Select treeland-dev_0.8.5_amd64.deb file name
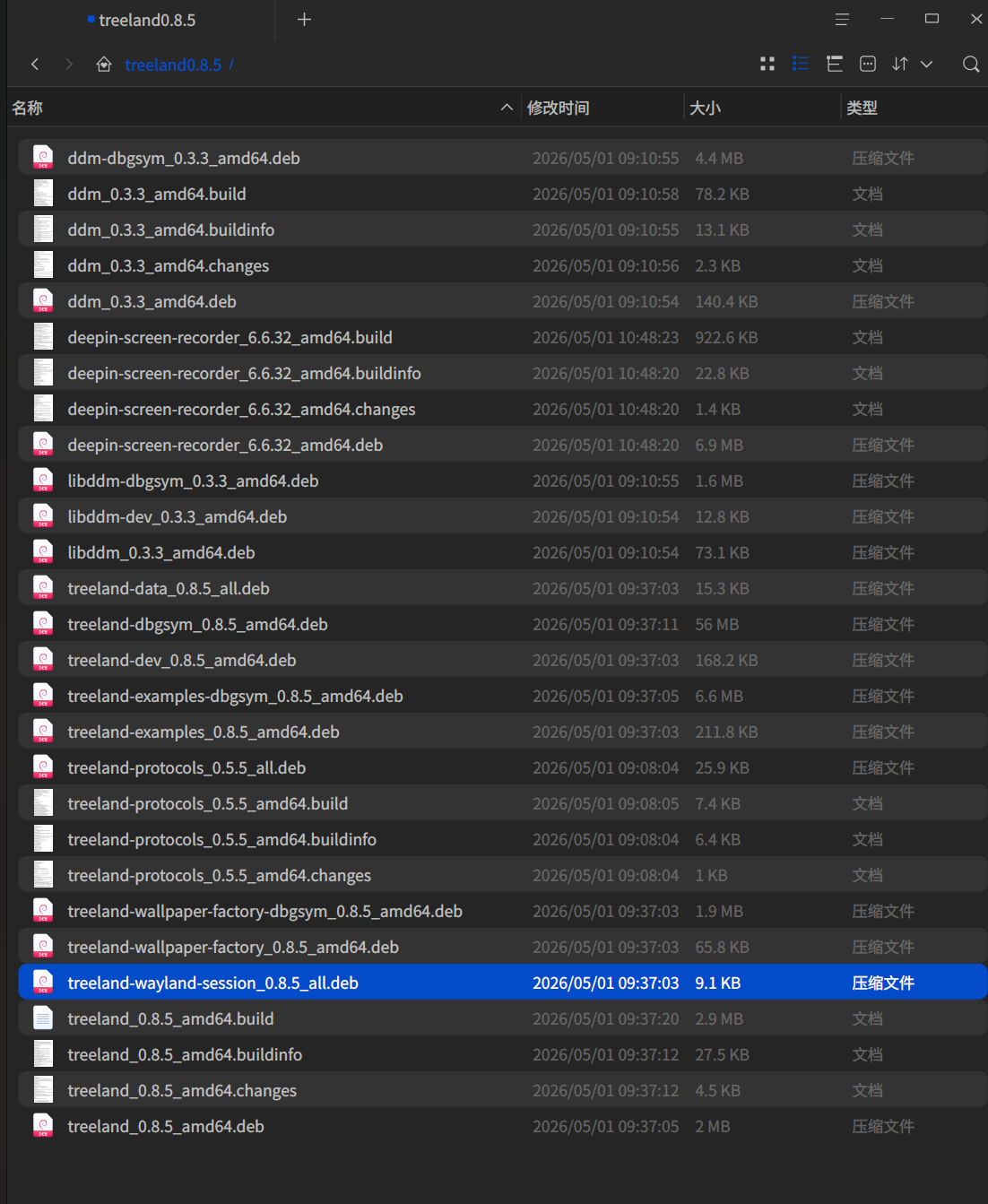Screen dimensions: 988x1204 point(182,660)
